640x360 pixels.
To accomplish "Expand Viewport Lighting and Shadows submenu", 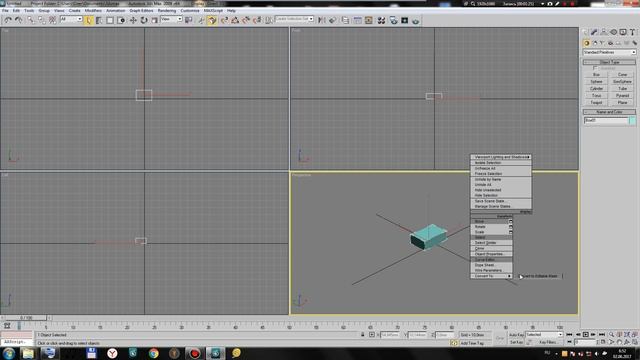I will [x=501, y=157].
